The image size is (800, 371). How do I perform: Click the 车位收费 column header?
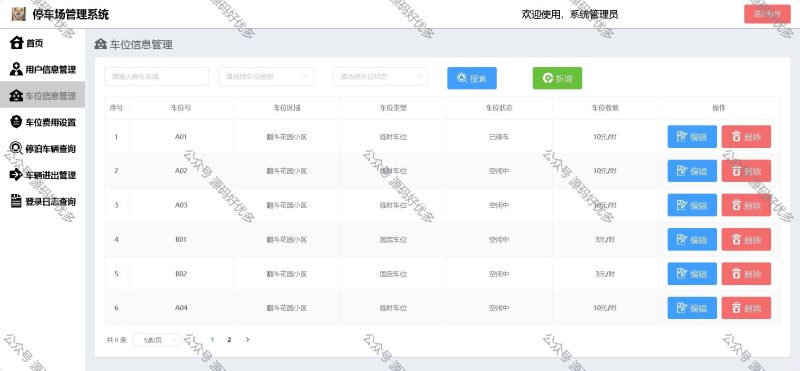coord(605,108)
